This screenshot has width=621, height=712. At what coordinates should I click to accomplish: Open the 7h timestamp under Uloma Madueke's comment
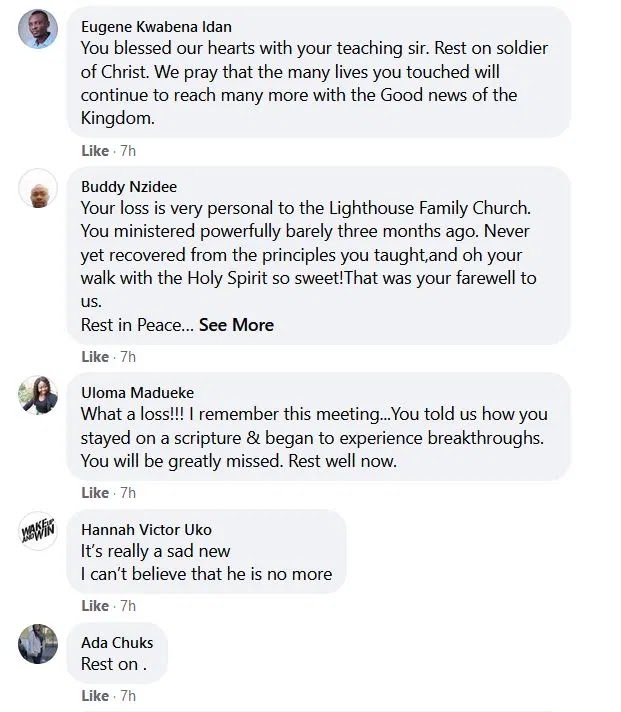128,493
